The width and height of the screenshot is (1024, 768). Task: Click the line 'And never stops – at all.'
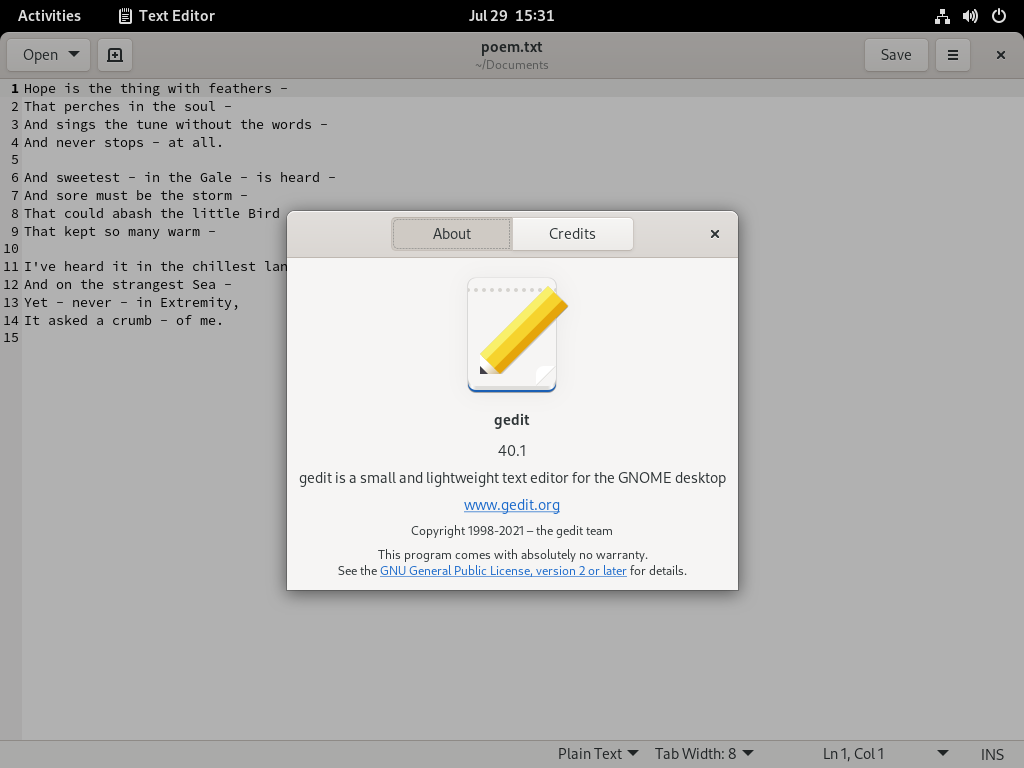point(123,142)
